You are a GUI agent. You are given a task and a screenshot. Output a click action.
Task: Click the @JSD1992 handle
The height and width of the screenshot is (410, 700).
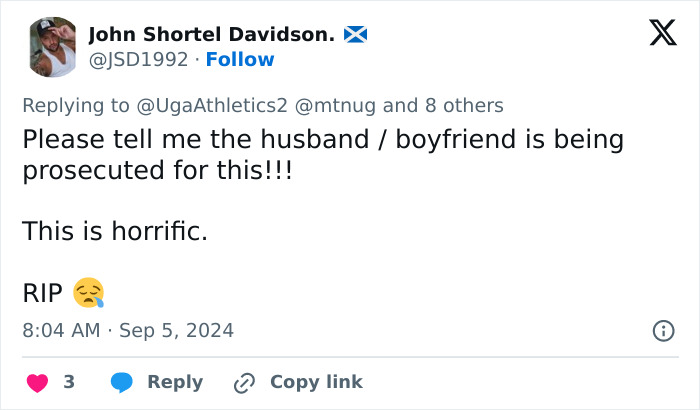138,60
